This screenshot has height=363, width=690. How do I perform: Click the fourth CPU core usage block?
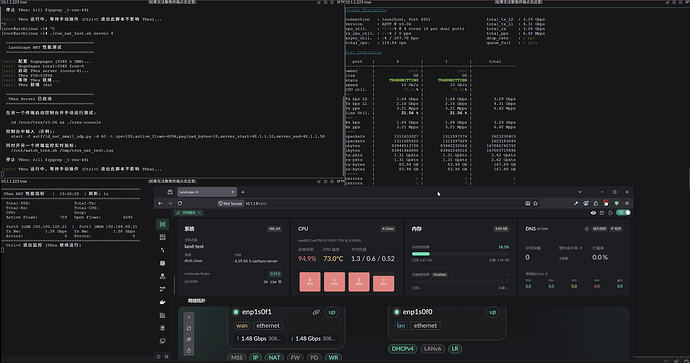coord(383,283)
